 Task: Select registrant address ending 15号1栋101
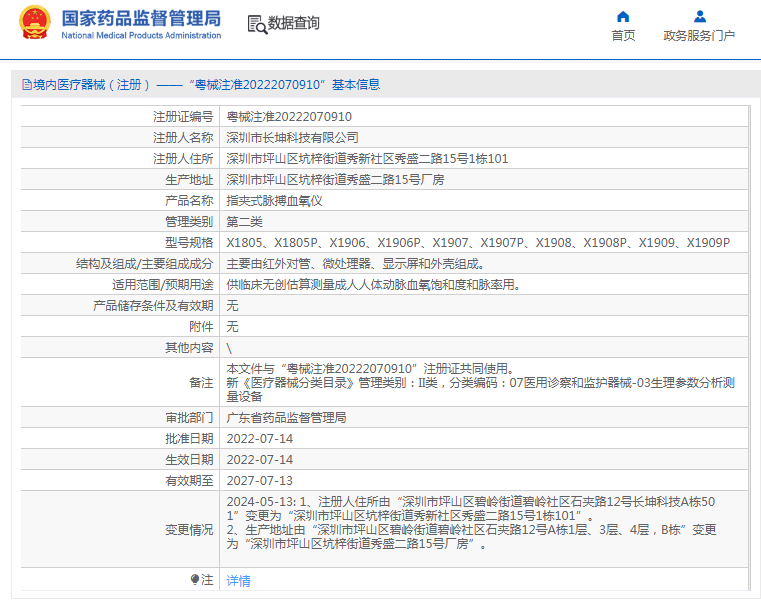[367, 159]
